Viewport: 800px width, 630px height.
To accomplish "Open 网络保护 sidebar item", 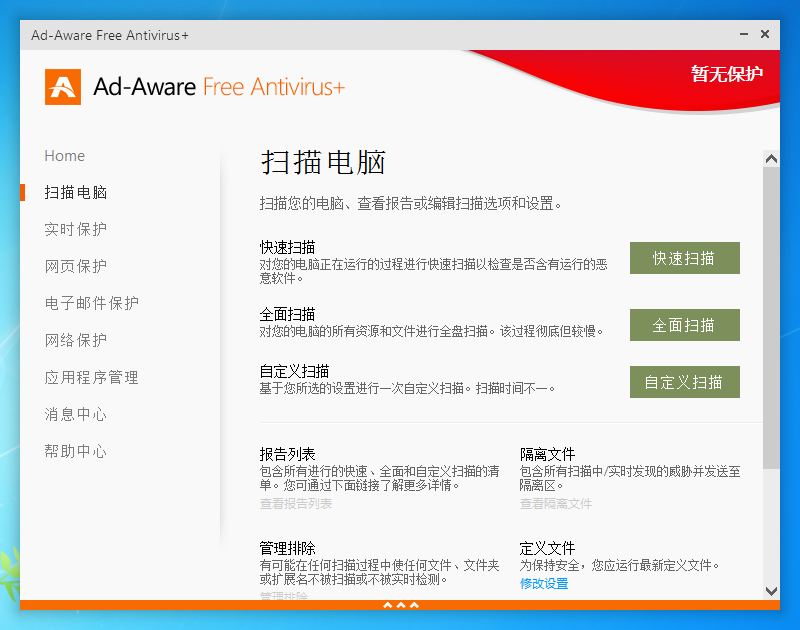I will 76,340.
